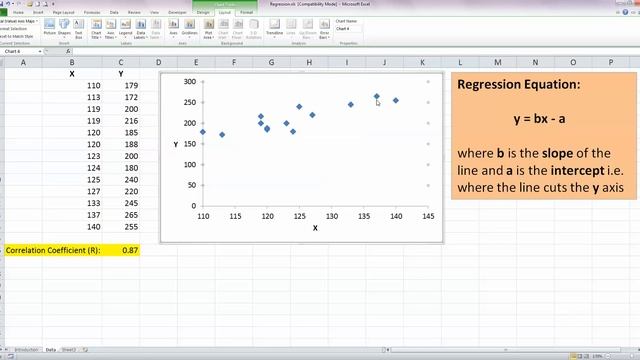The width and height of the screenshot is (640, 360).
Task: Open the Axis Titles options
Action: pyautogui.click(x=111, y=29)
